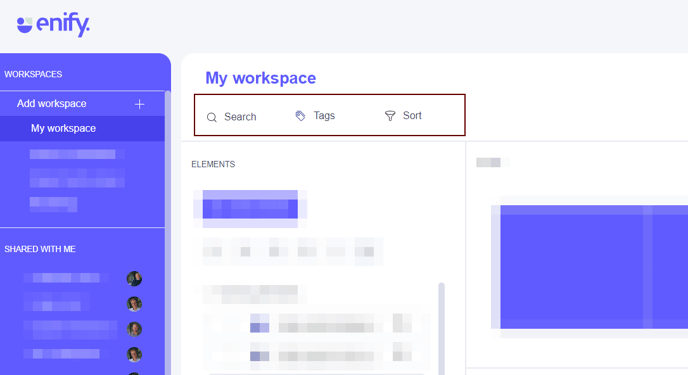Open My workspace in sidebar
The height and width of the screenshot is (375, 688).
click(82, 129)
